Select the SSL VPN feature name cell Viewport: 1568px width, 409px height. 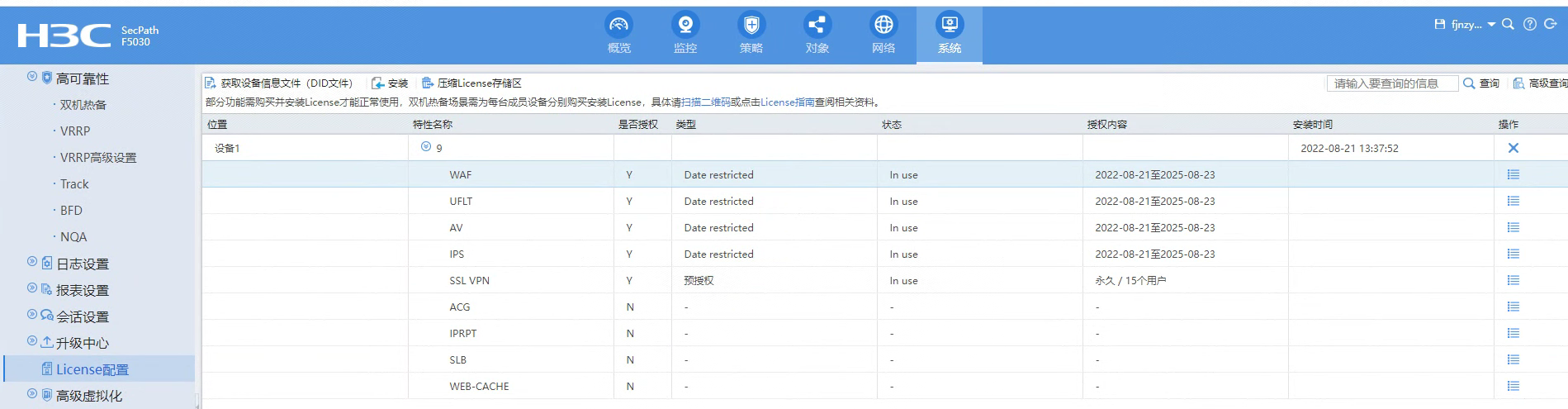click(511, 280)
